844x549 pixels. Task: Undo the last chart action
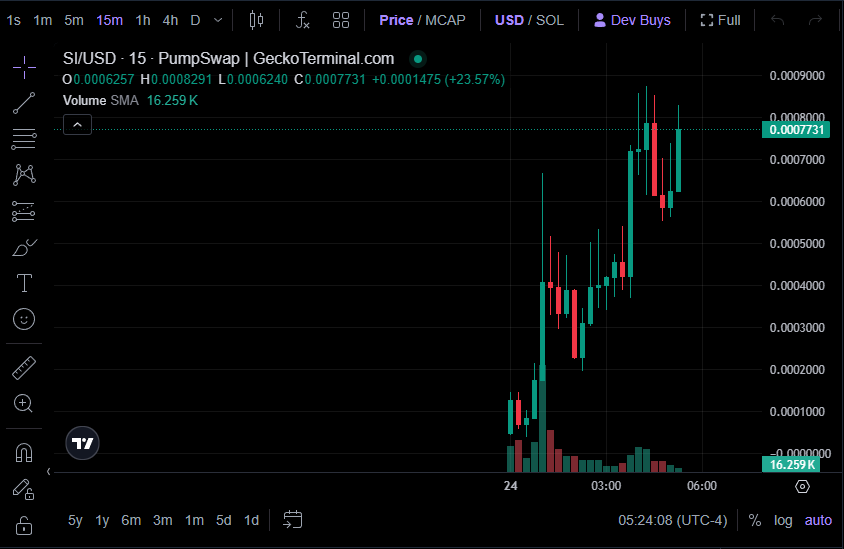point(777,20)
